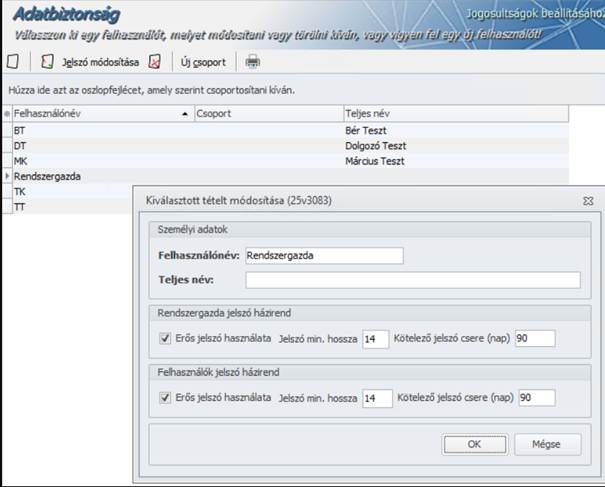Click the edit user icon beside Jelszó módosítása
605x487 pixels.
click(47, 61)
